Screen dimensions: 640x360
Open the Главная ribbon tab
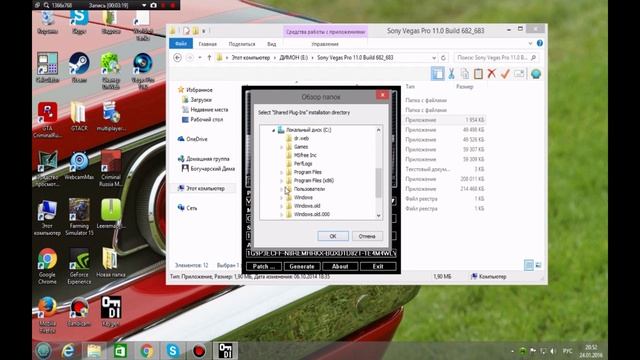pos(207,44)
